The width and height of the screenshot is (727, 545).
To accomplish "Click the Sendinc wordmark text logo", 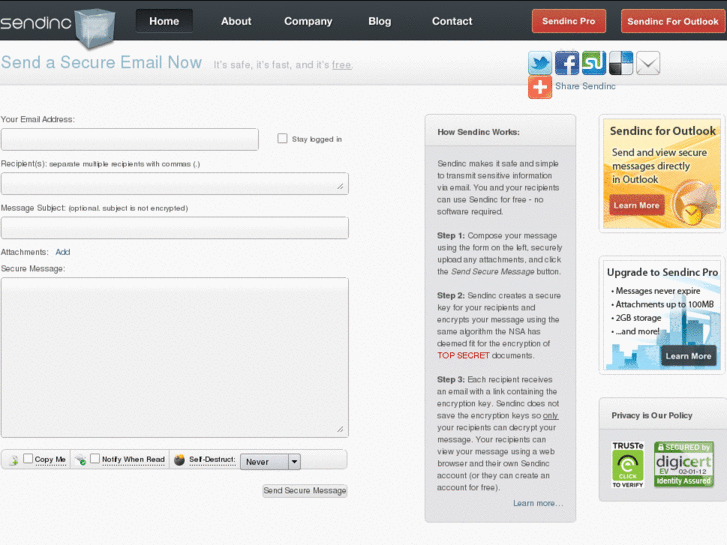I will (36, 22).
